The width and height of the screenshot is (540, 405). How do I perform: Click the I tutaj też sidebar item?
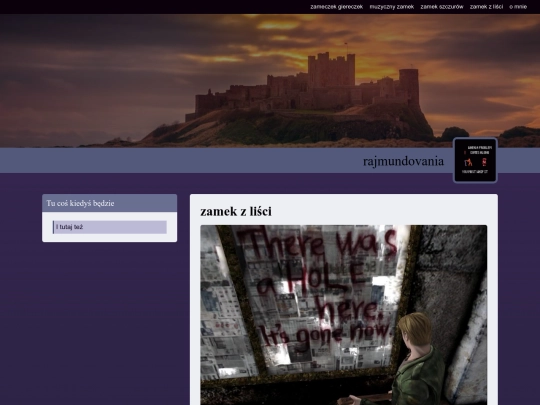(x=110, y=227)
